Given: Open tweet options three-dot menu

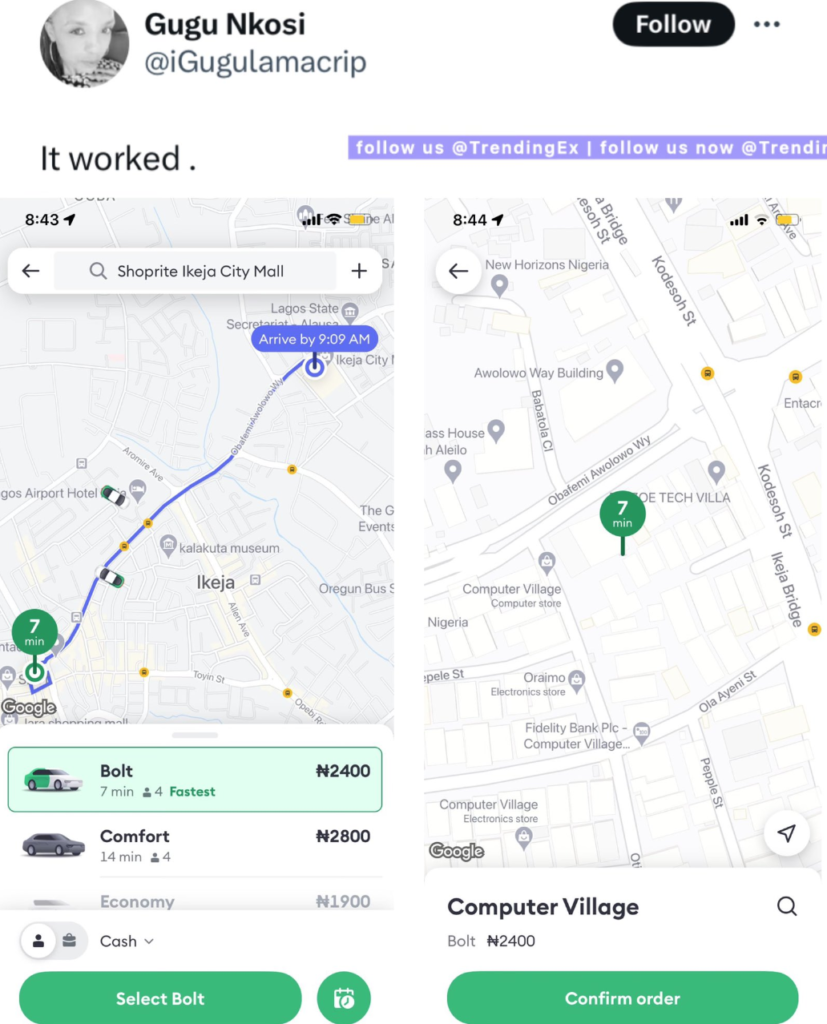Looking at the screenshot, I should pyautogui.click(x=766, y=24).
